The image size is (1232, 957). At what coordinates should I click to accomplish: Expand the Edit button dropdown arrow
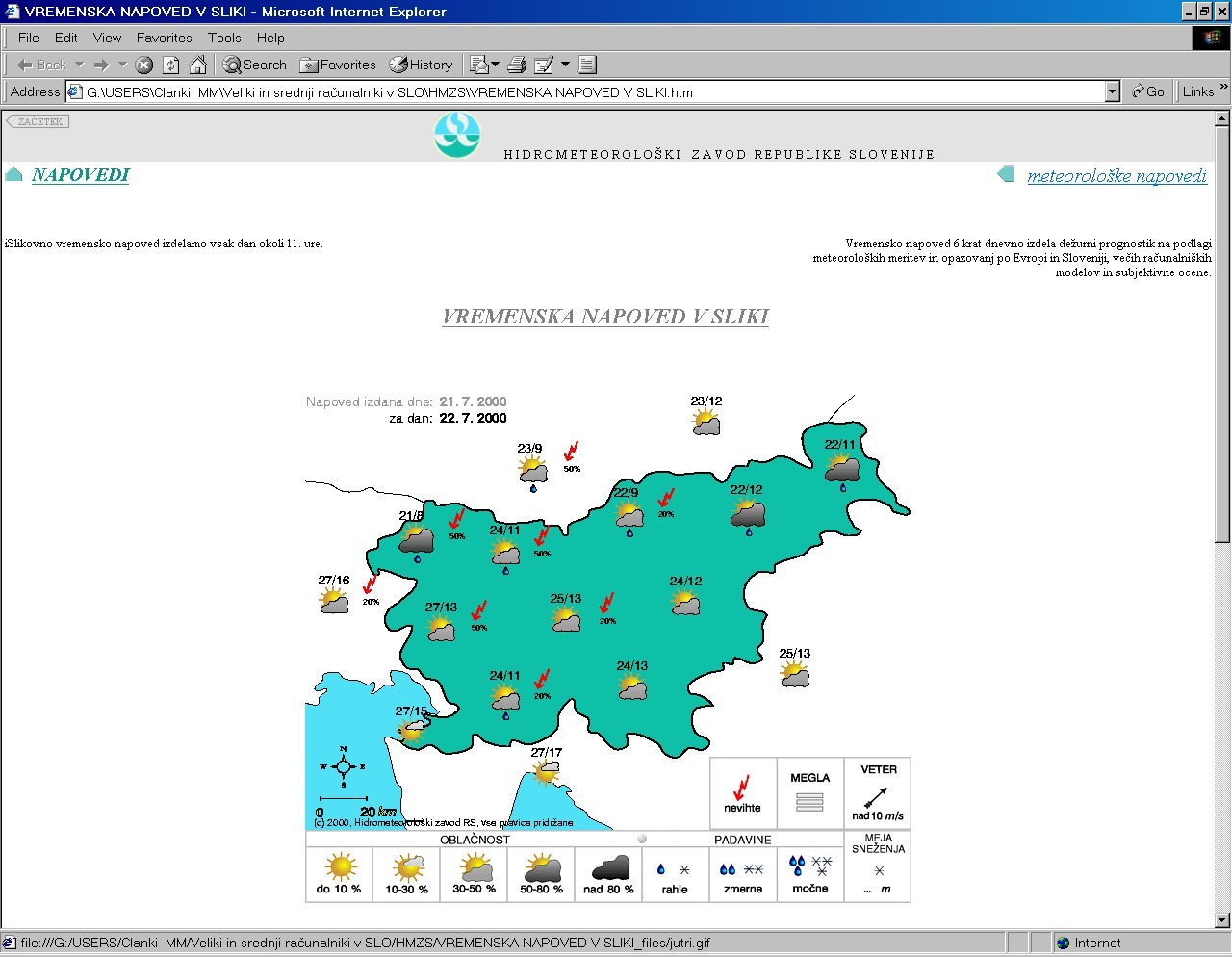(565, 65)
